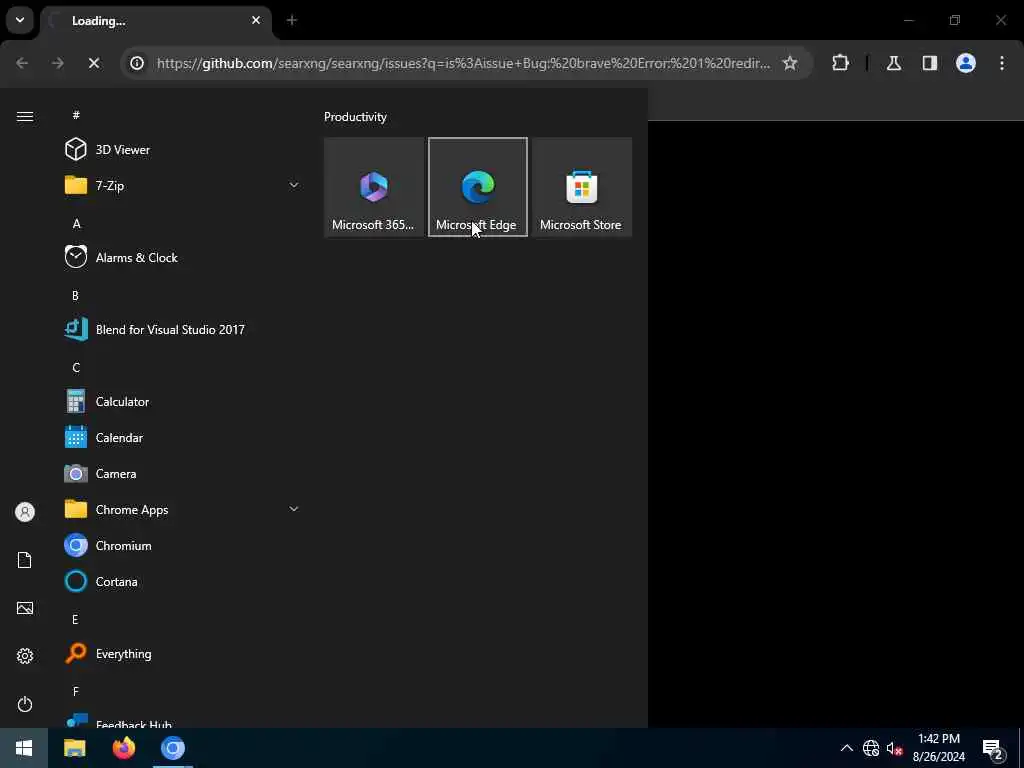Click the letter B section header
Viewport: 1024px width, 768px height.
(76, 295)
